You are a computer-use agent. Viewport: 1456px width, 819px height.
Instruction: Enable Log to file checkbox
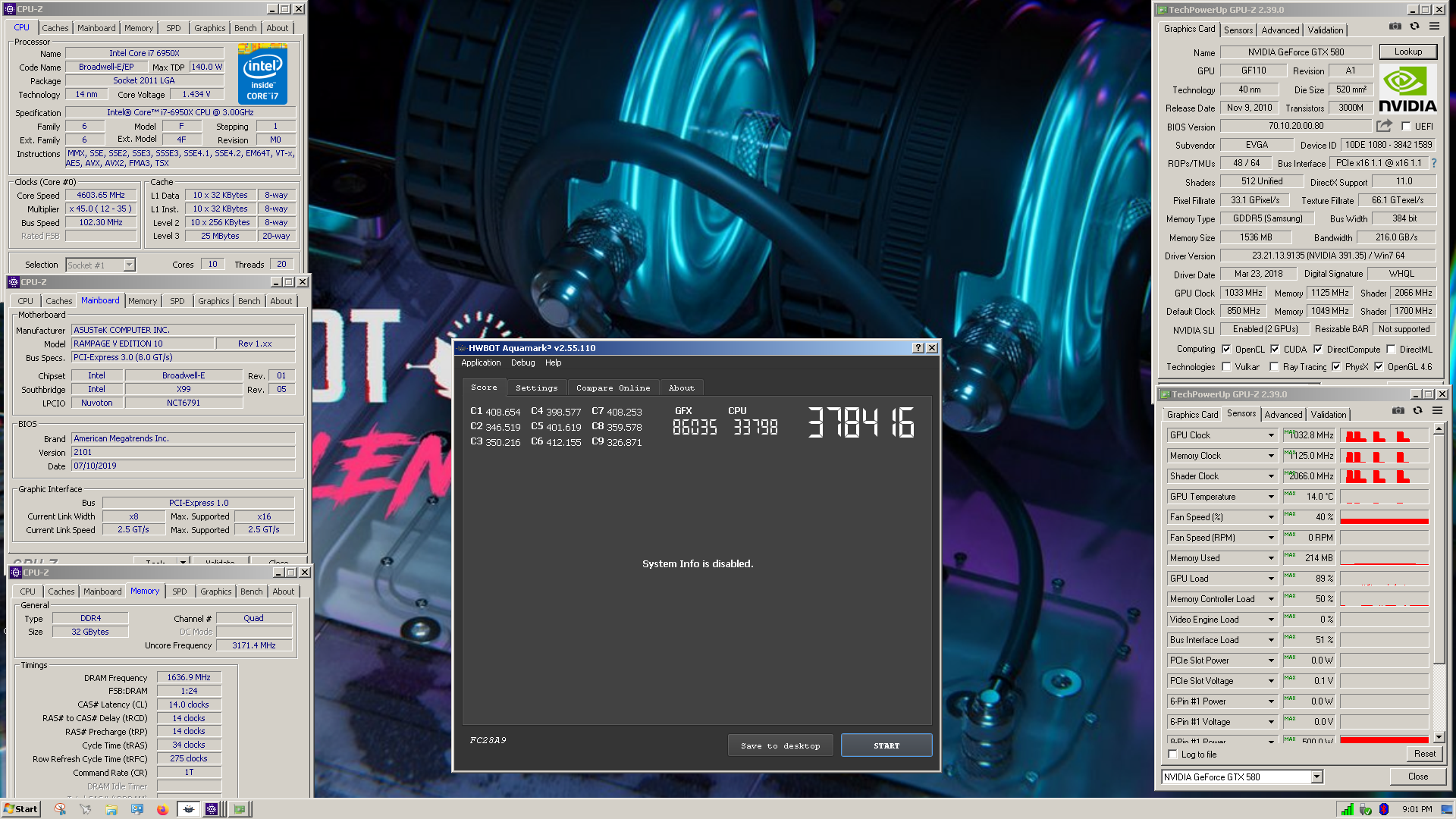pos(1173,755)
